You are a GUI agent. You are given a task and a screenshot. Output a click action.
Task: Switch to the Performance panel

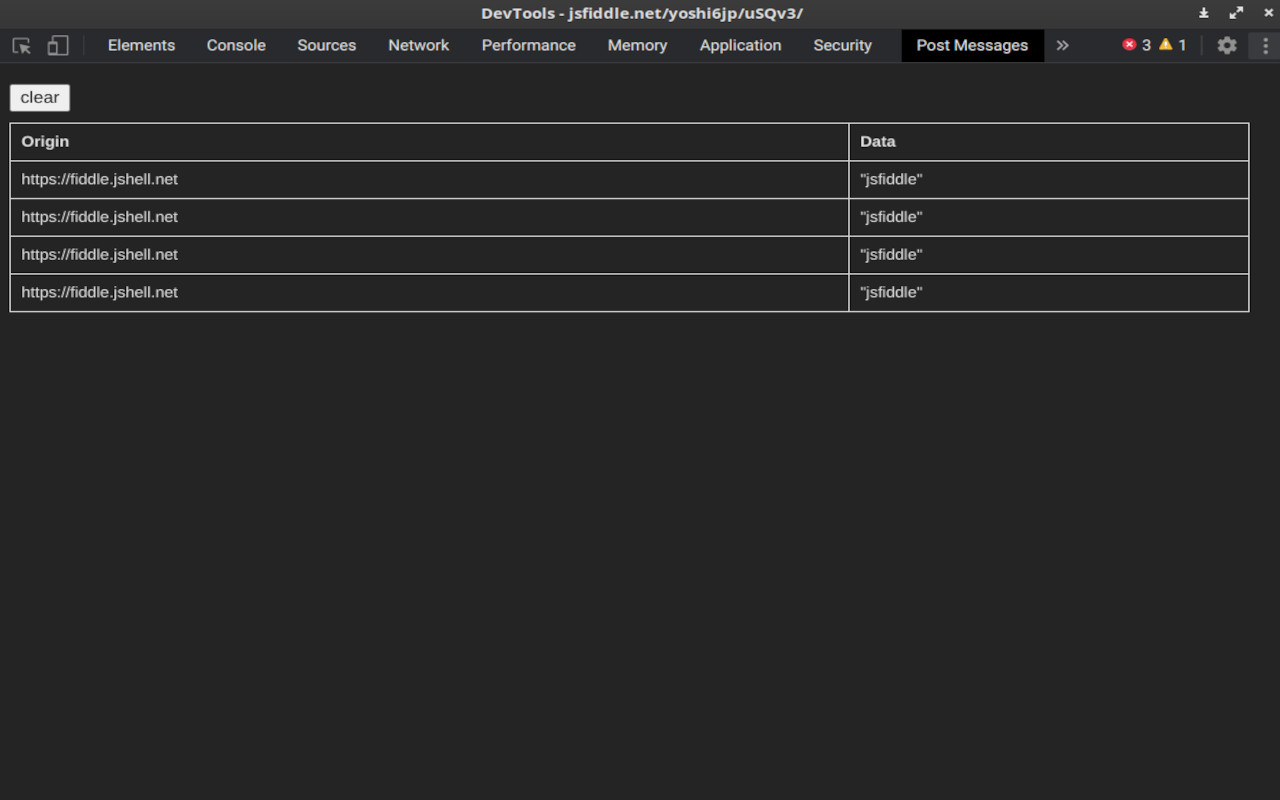click(x=528, y=45)
